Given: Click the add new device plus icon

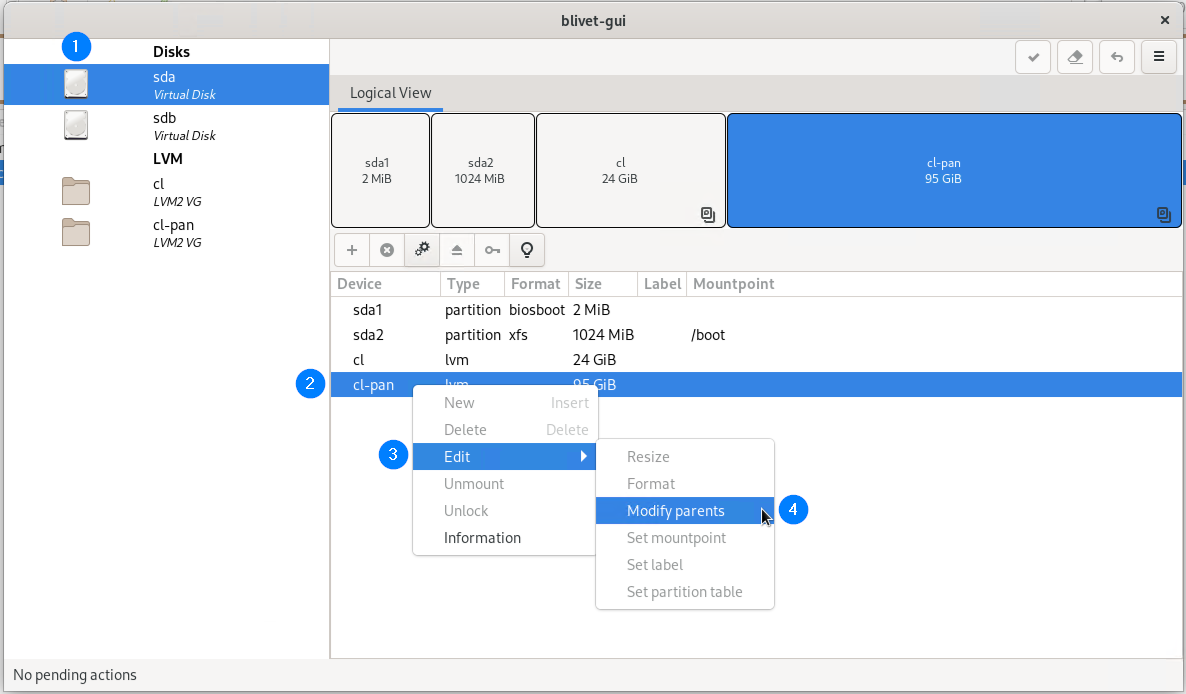Looking at the screenshot, I should point(352,250).
